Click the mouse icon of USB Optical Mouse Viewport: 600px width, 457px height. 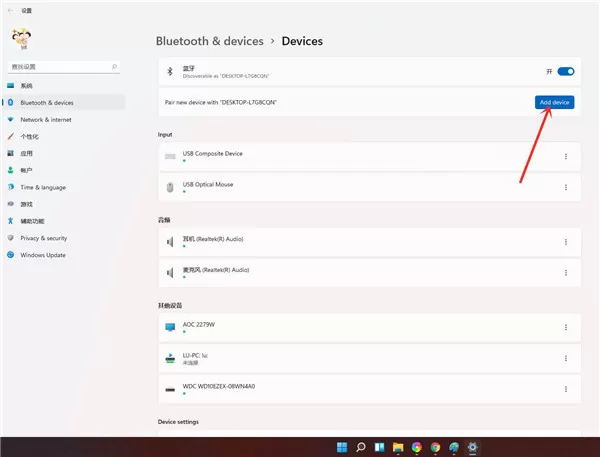pos(170,187)
